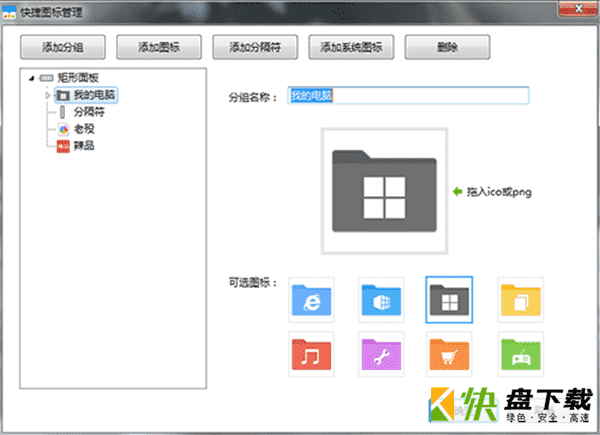Click the large folder icon preview
Image resolution: width=600 pixels, height=435 pixels.
pos(384,191)
